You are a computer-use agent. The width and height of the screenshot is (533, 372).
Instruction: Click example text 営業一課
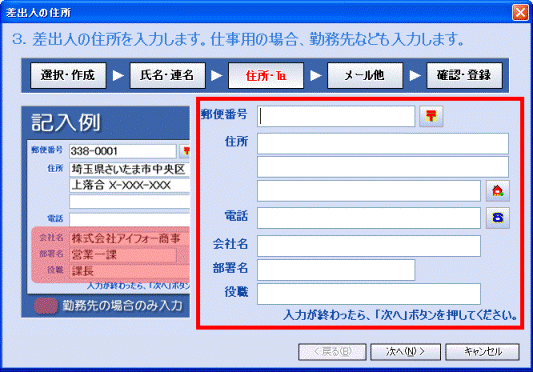[94, 255]
